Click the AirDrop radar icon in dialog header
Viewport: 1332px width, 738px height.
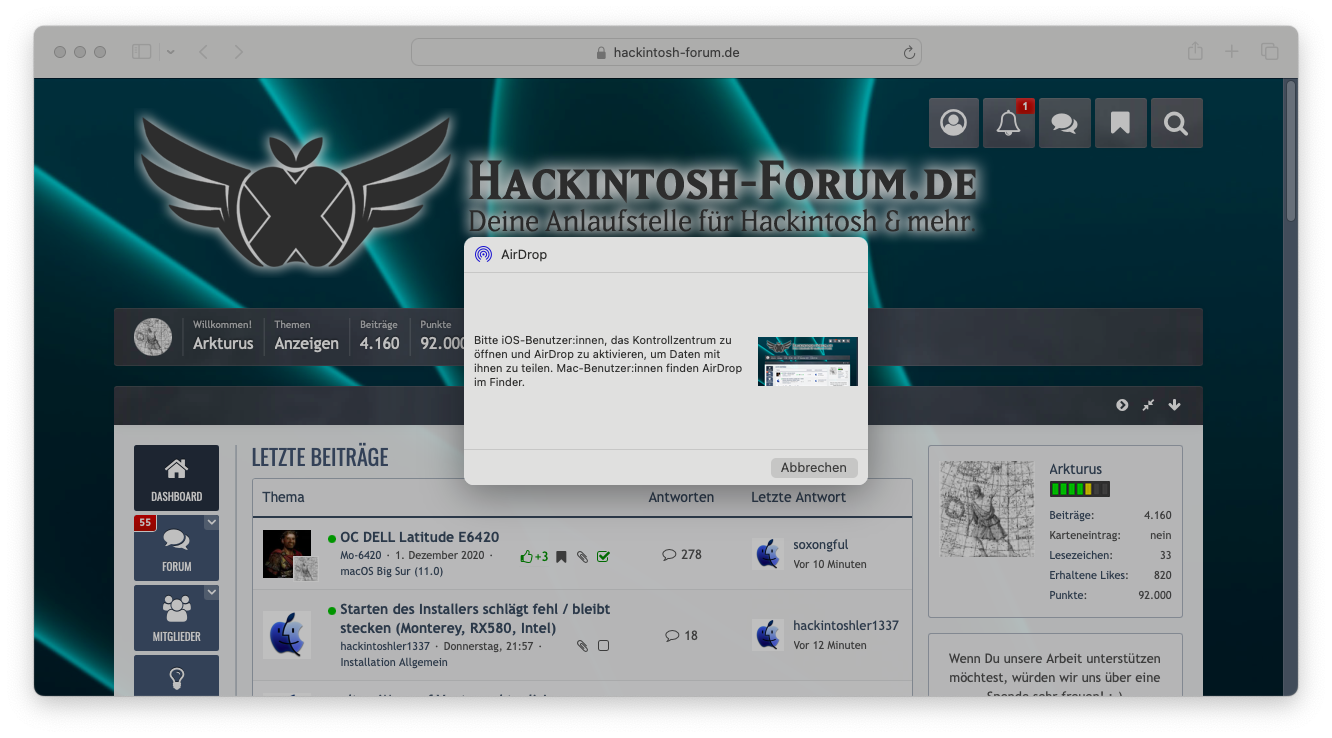[483, 254]
